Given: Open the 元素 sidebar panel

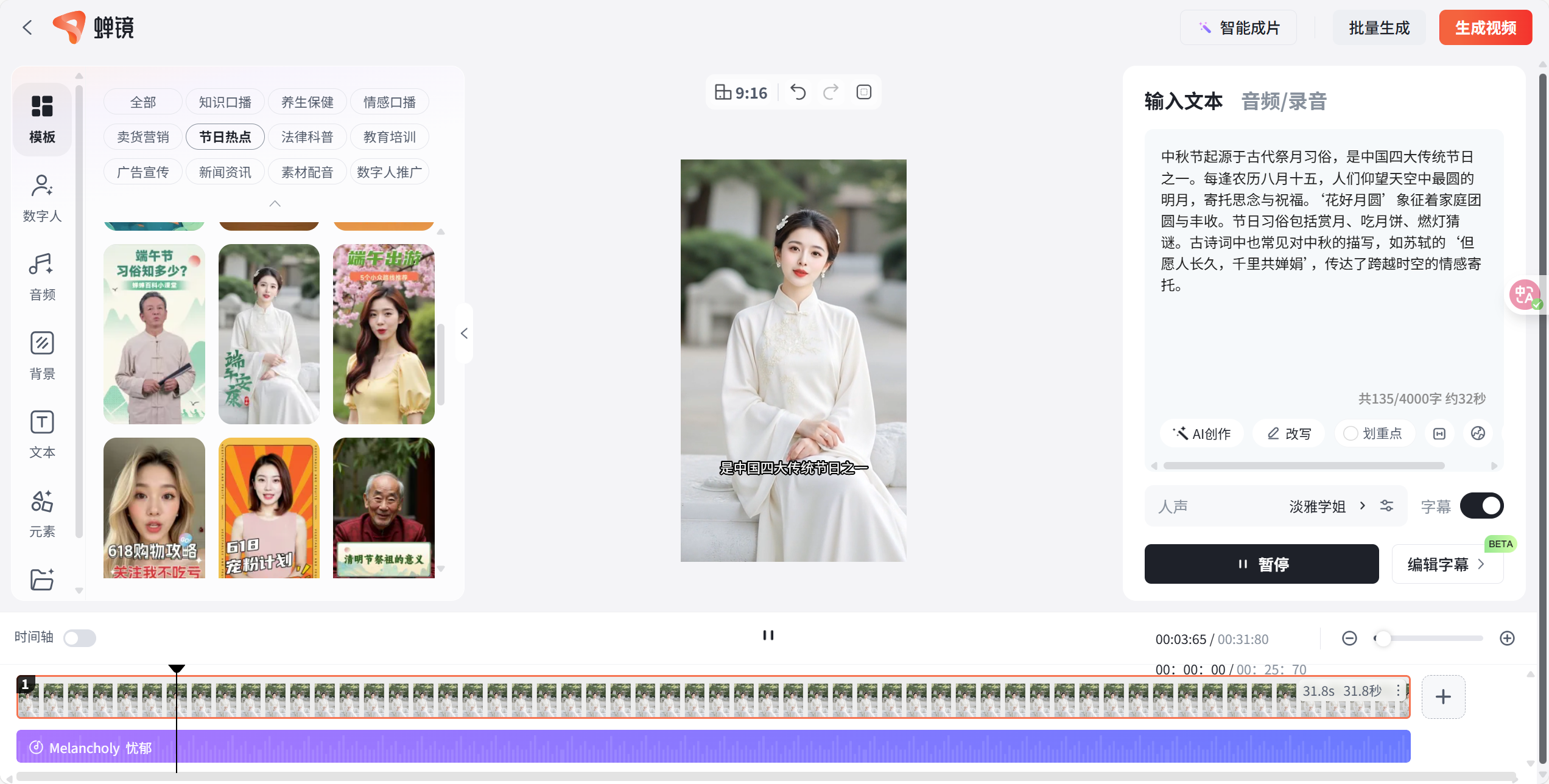Looking at the screenshot, I should tap(42, 514).
